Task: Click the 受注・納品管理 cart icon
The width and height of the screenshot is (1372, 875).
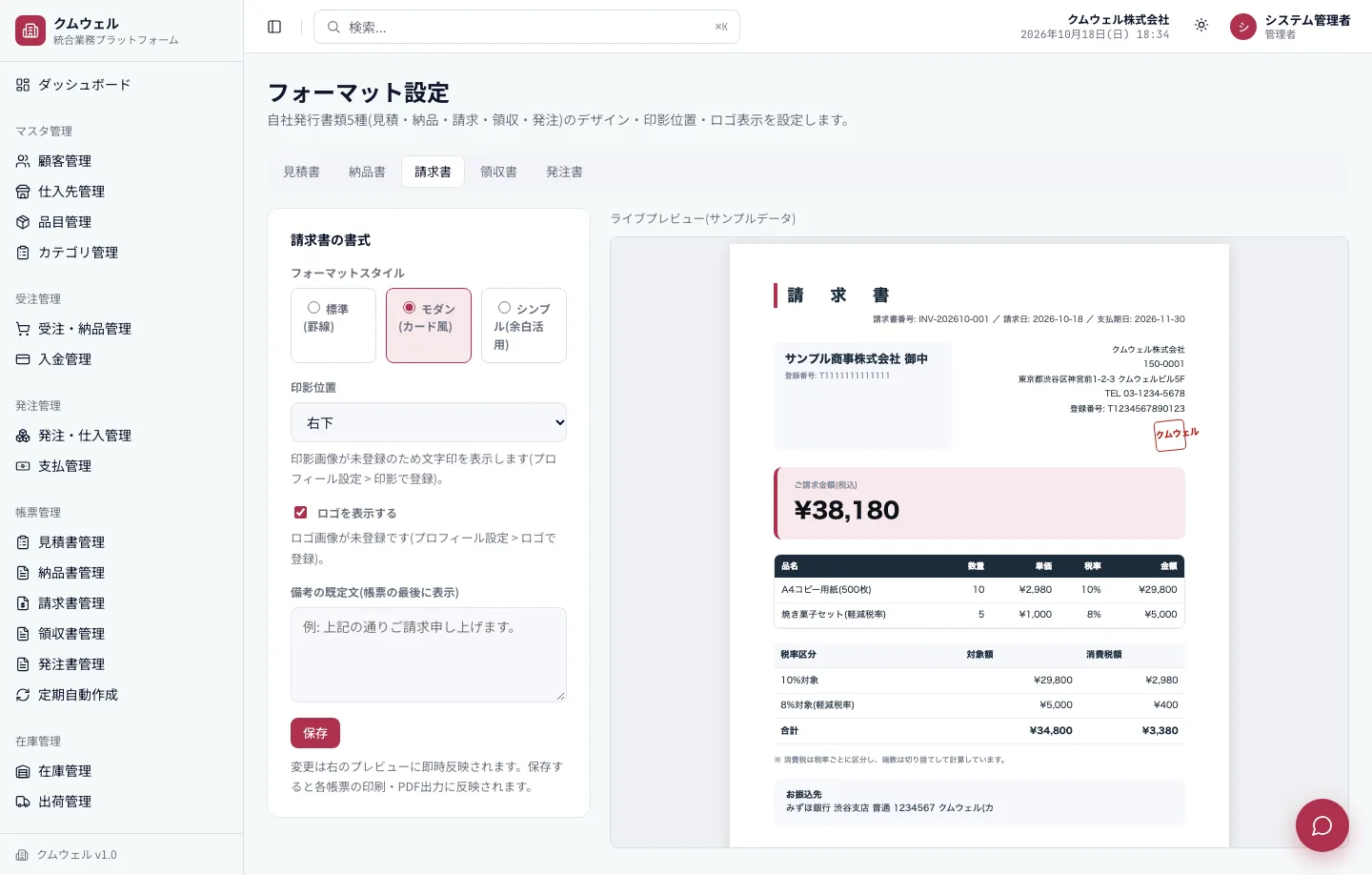Action: pos(23,329)
